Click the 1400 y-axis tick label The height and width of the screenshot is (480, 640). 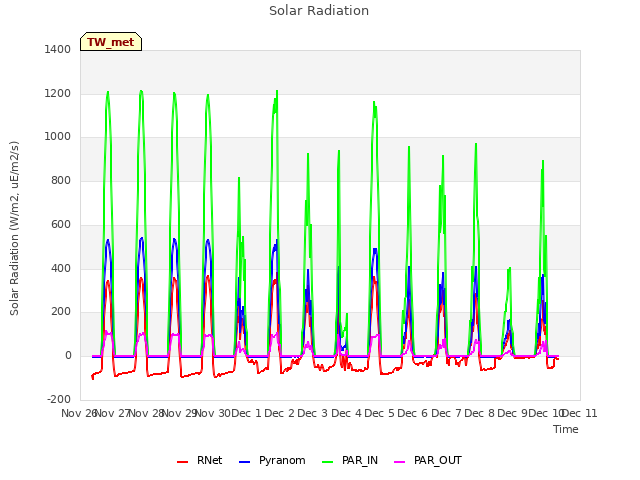tap(58, 49)
